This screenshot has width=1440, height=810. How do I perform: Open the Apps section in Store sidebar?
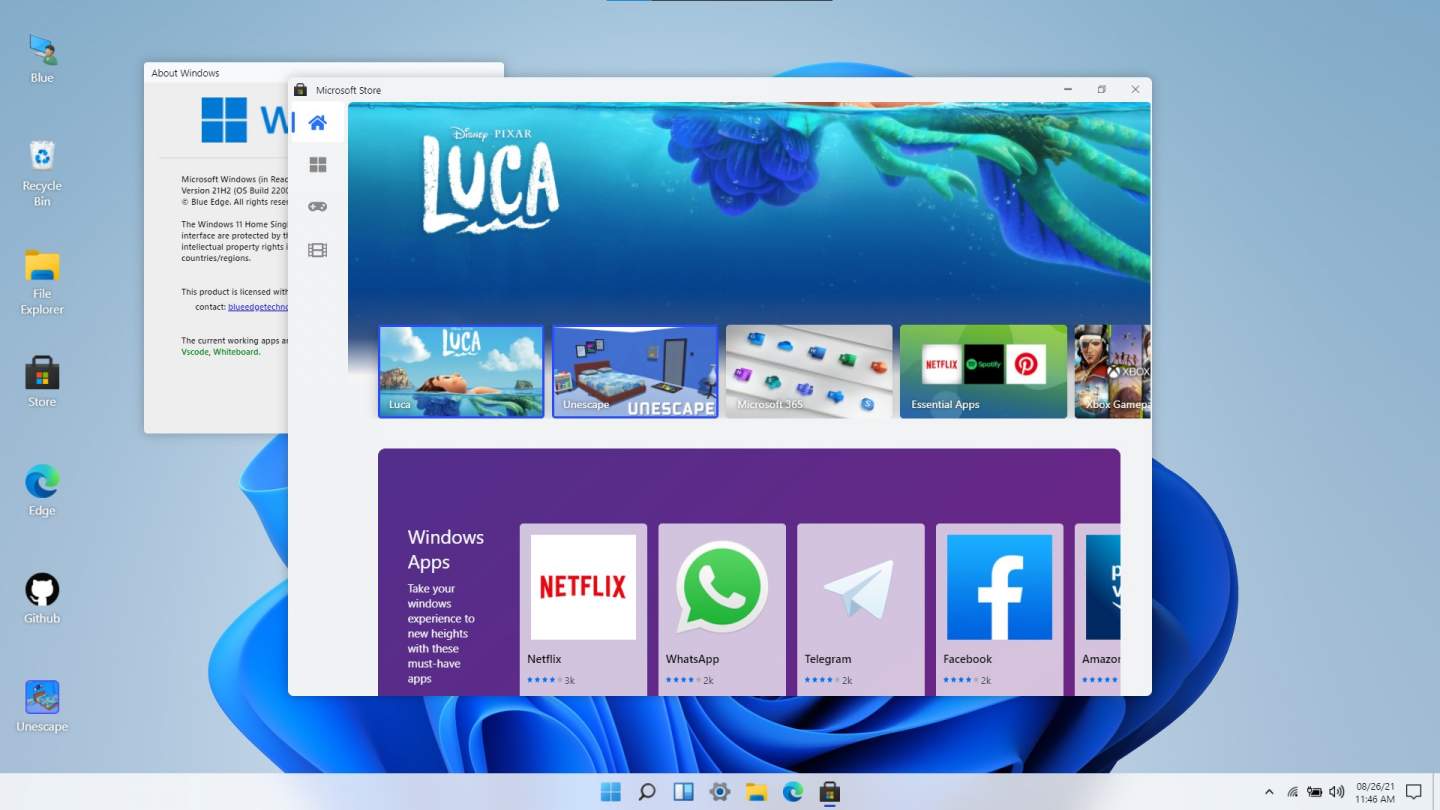317,165
